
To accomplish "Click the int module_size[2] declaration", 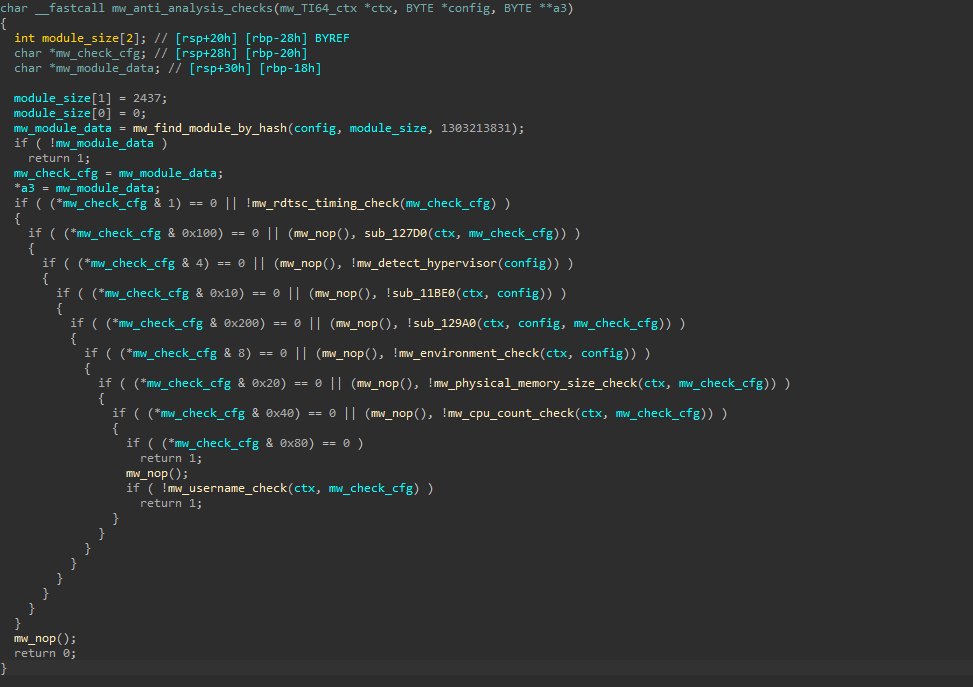I will point(80,38).
